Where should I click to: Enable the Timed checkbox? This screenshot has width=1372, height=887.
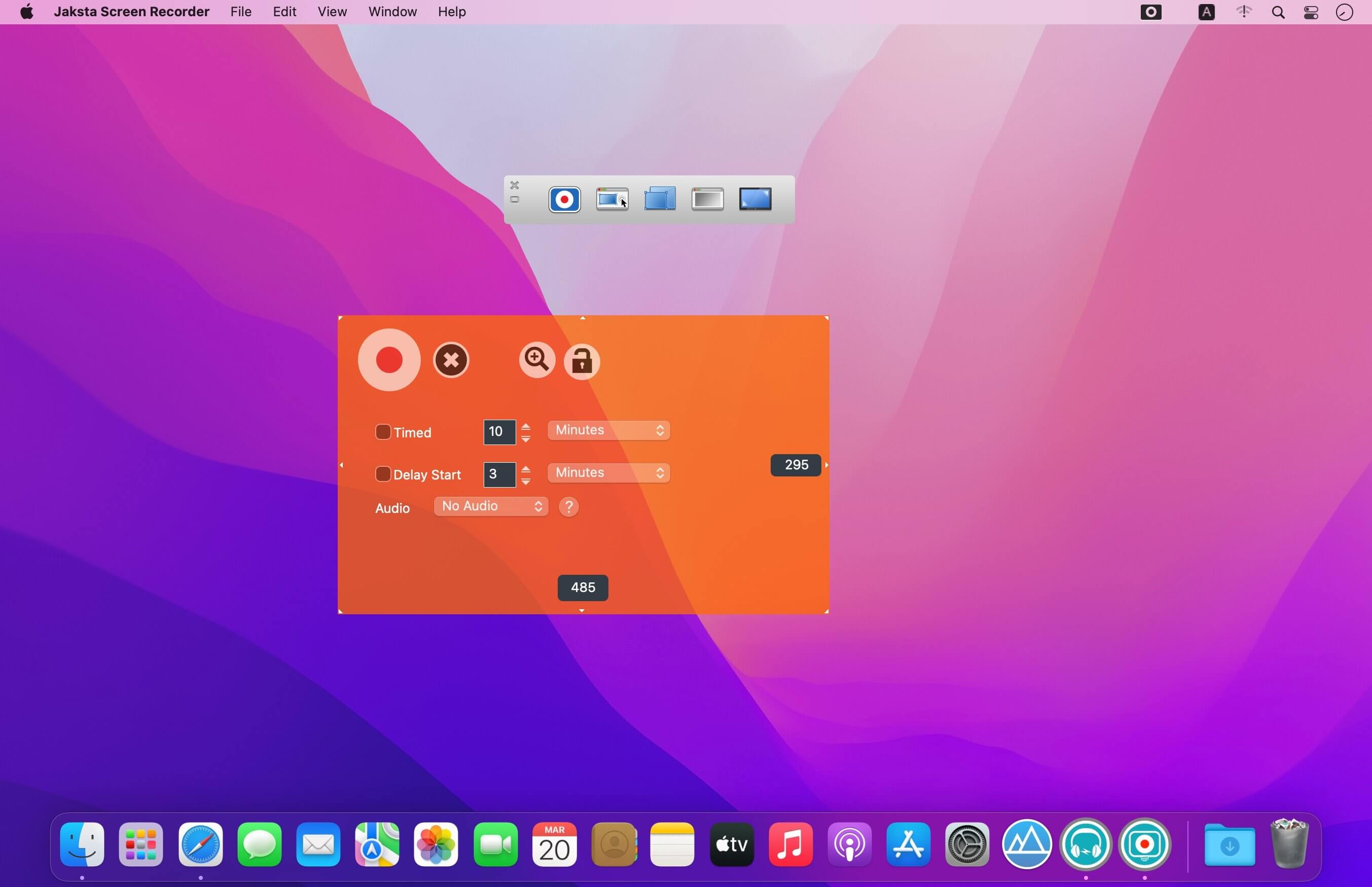383,432
